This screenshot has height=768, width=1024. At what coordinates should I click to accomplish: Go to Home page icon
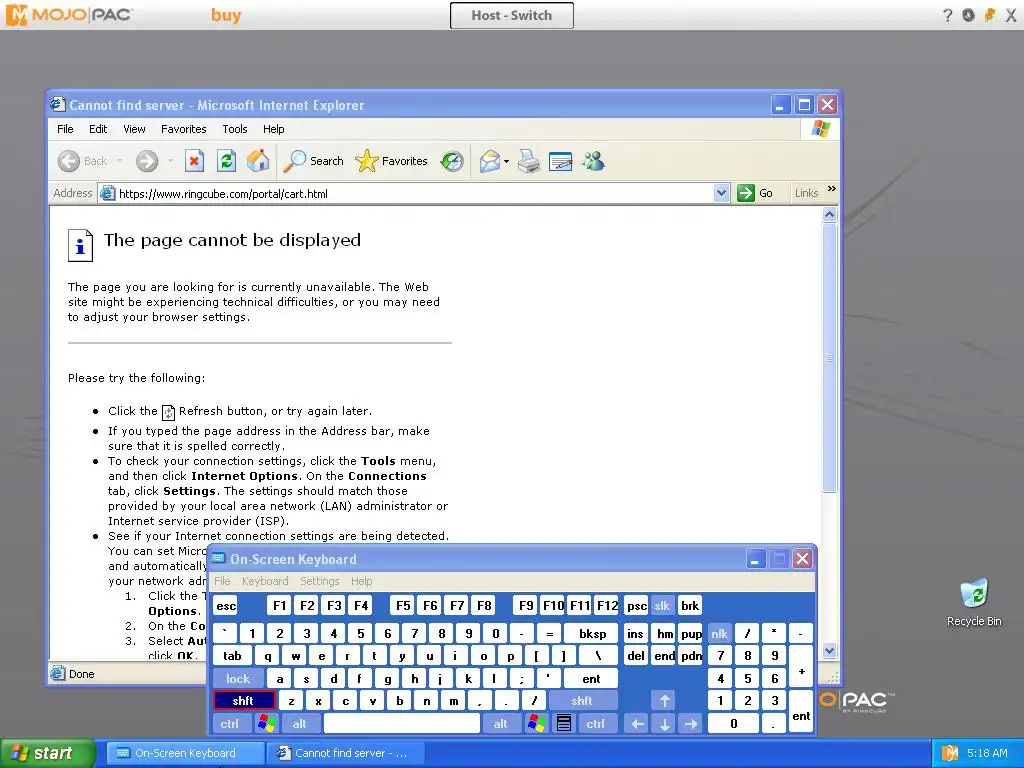(258, 161)
